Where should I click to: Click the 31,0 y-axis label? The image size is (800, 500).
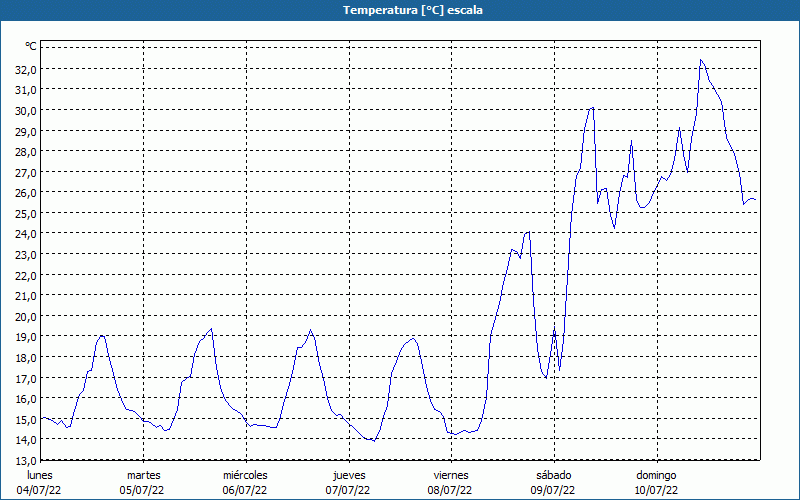(26, 90)
